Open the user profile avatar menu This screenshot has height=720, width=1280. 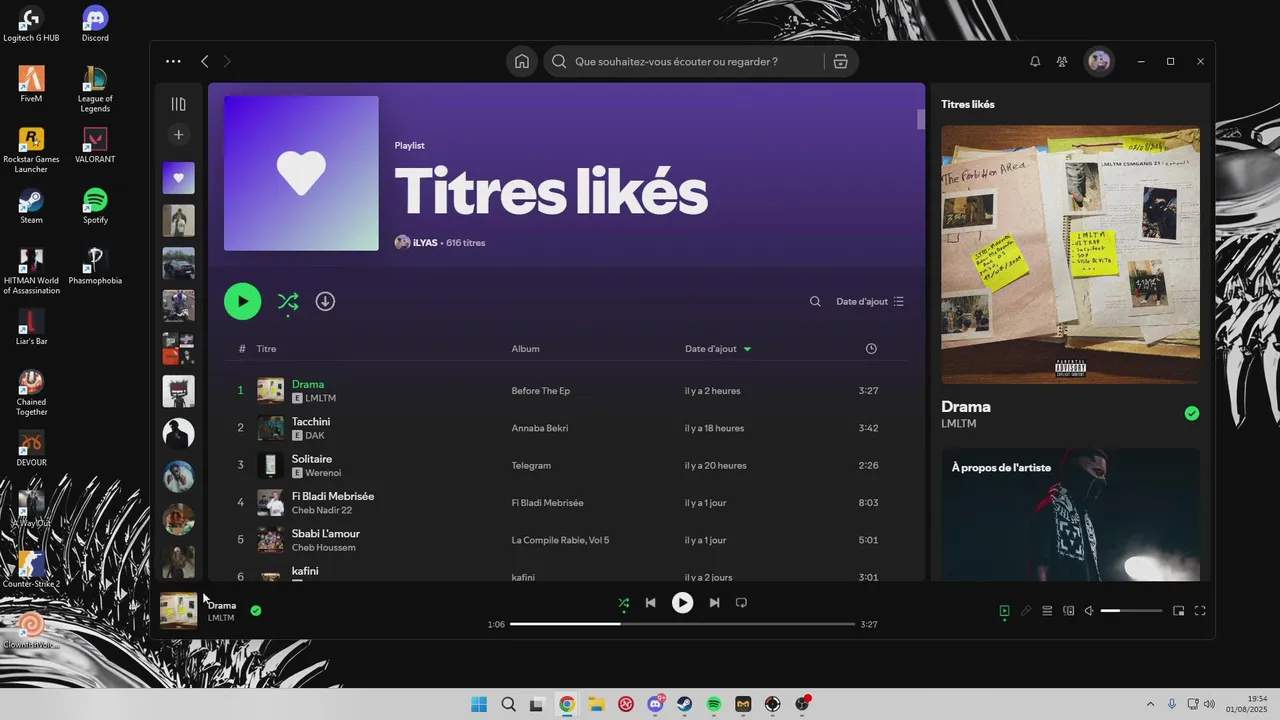click(x=1099, y=62)
